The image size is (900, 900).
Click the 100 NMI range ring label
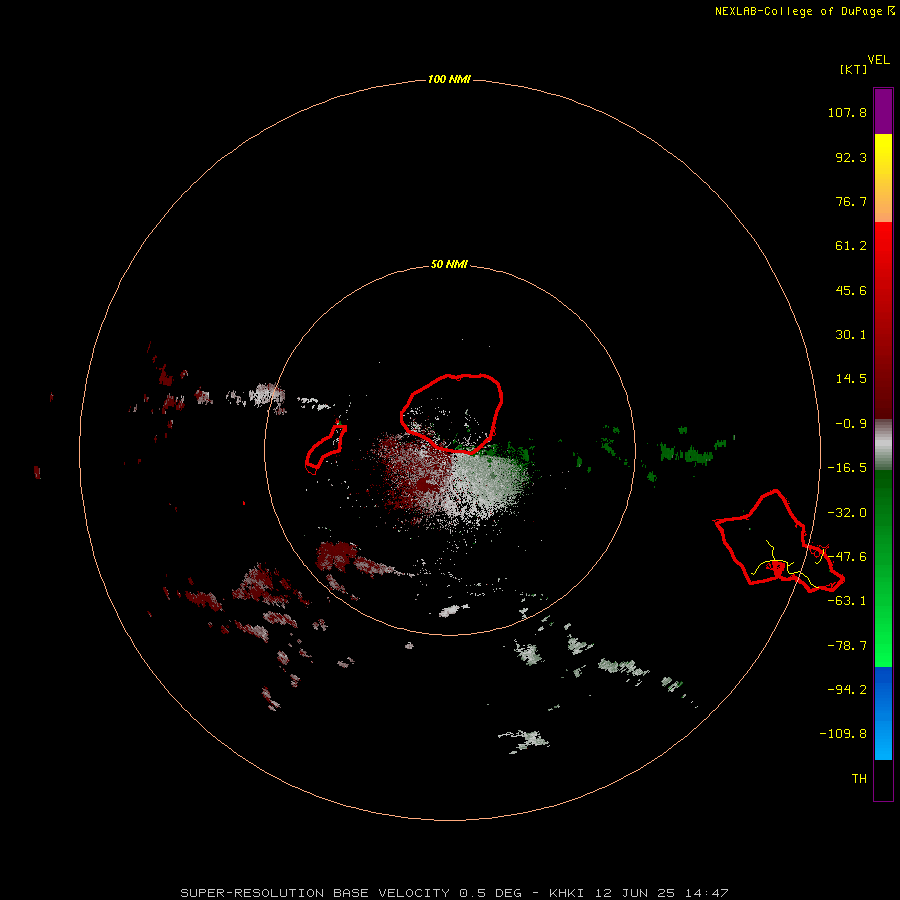pyautogui.click(x=449, y=79)
